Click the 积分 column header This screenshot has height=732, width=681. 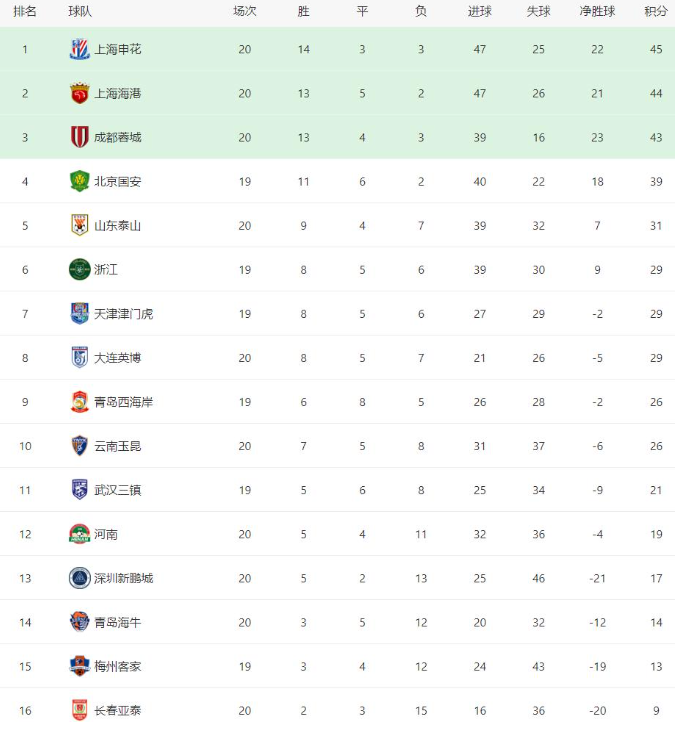[x=656, y=11]
